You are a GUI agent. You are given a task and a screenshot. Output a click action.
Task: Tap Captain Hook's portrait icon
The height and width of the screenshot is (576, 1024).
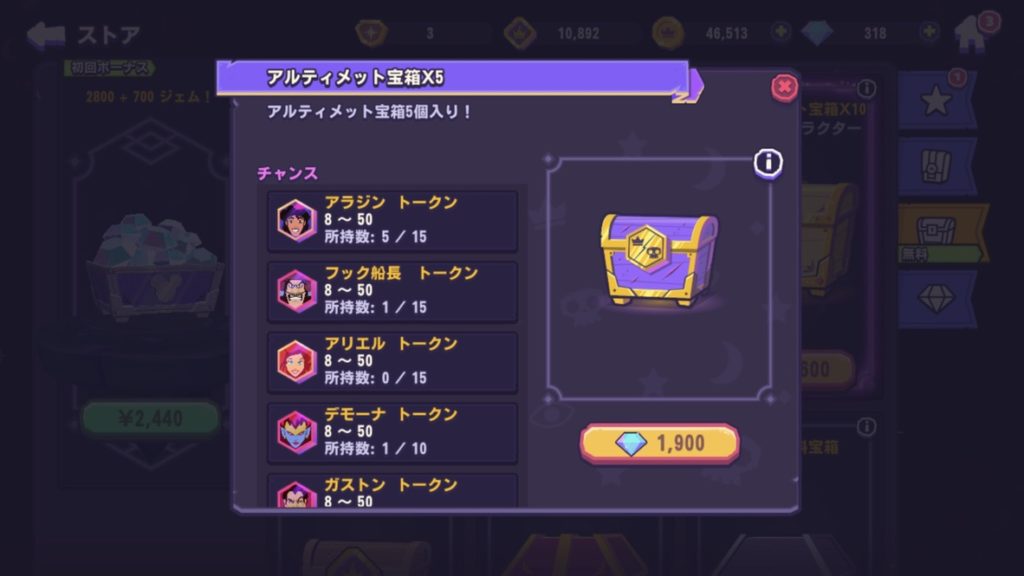[296, 291]
